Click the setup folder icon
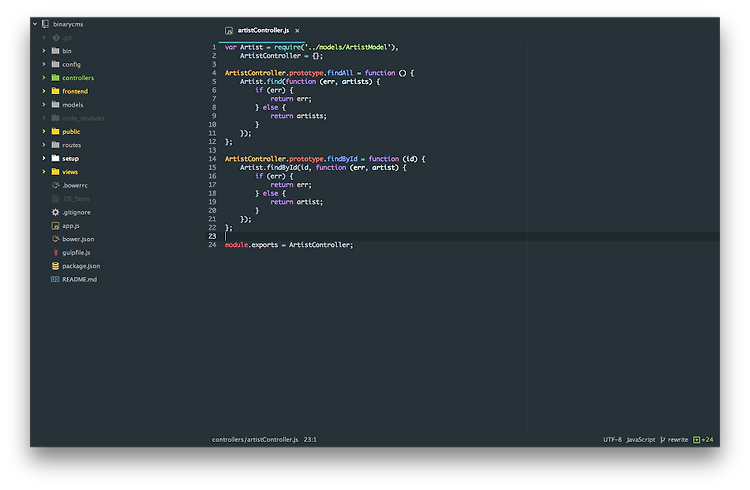The image size is (750, 490). click(x=55, y=158)
